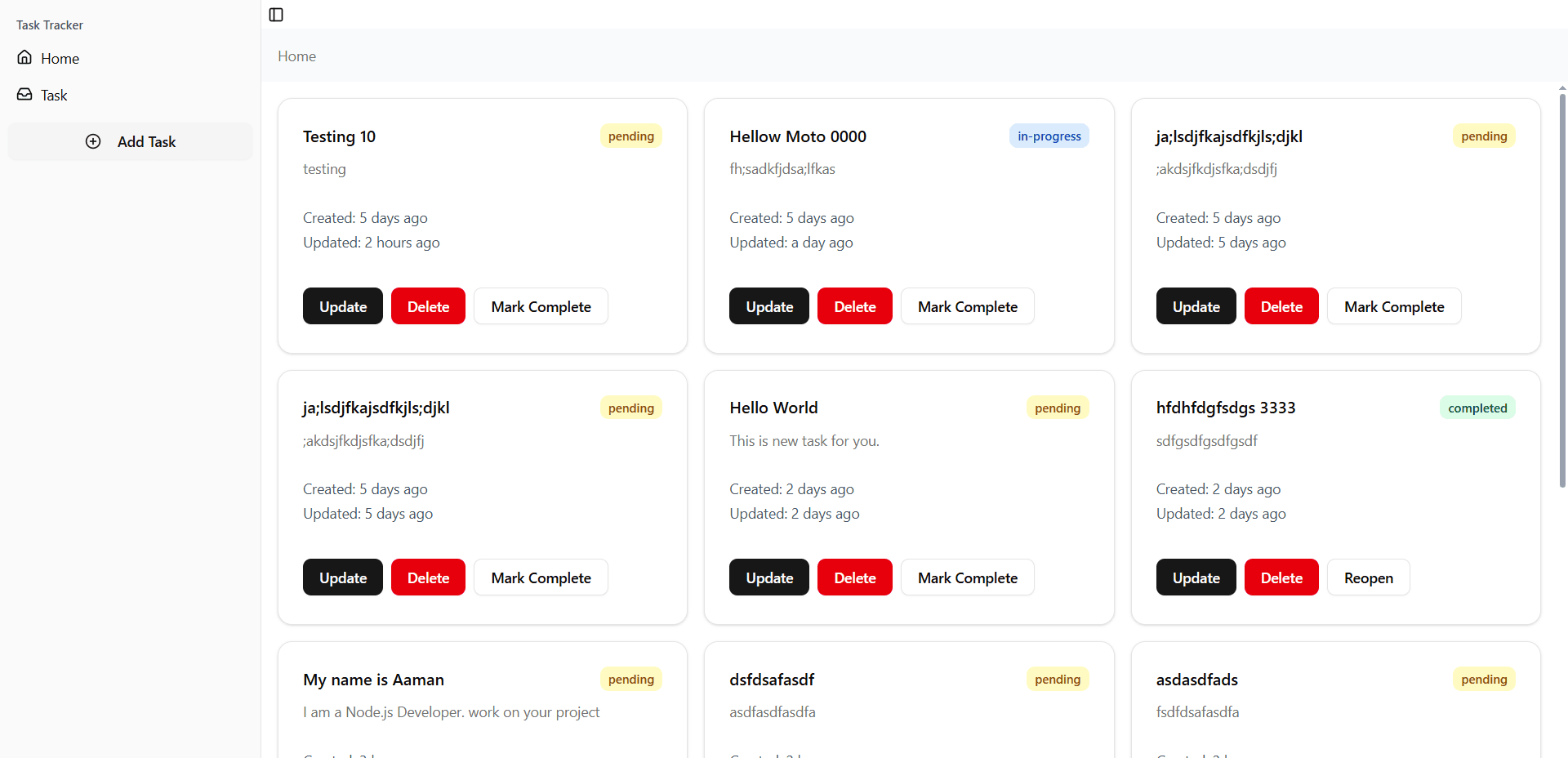The width and height of the screenshot is (1568, 758).
Task: Click the Task inbox icon in sidebar
Action: (25, 94)
